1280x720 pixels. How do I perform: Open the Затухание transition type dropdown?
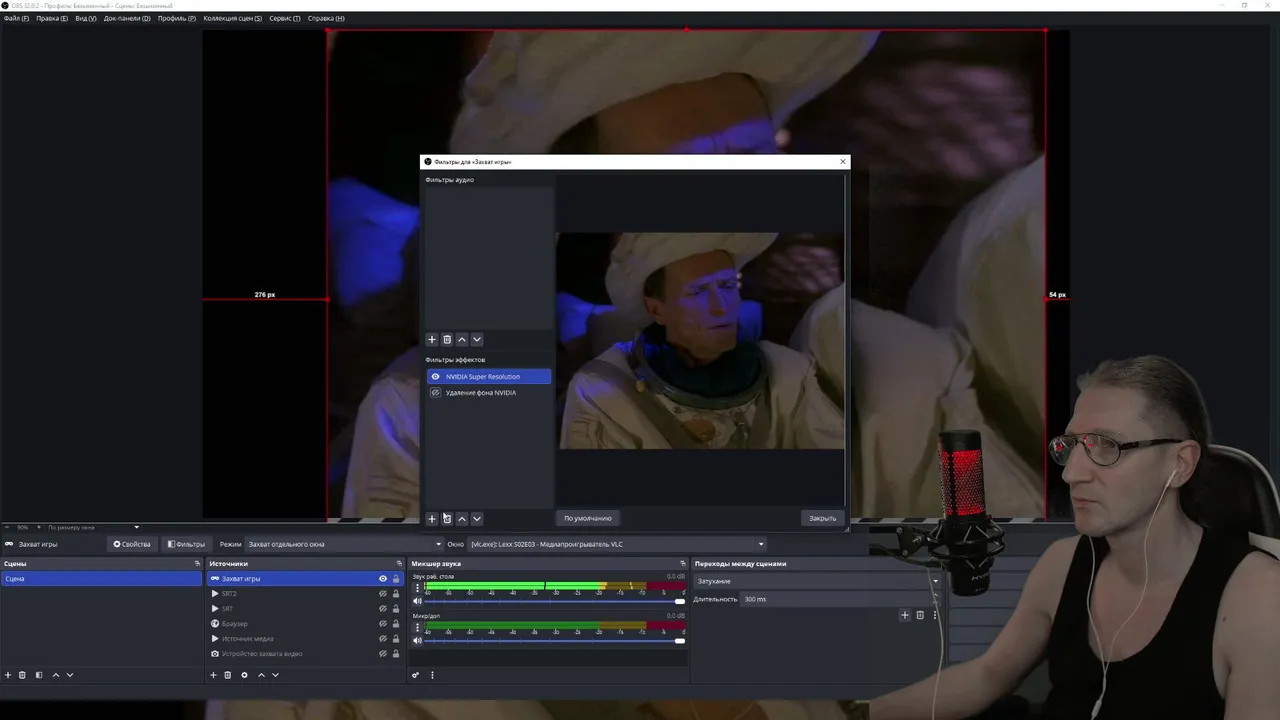tap(818, 581)
